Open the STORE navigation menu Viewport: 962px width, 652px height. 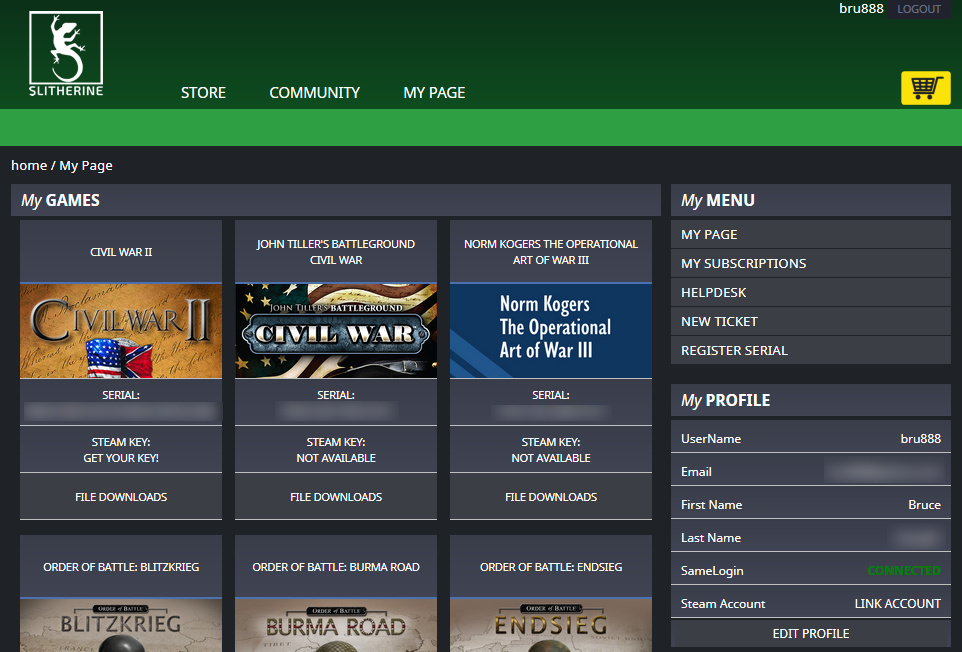coord(203,93)
